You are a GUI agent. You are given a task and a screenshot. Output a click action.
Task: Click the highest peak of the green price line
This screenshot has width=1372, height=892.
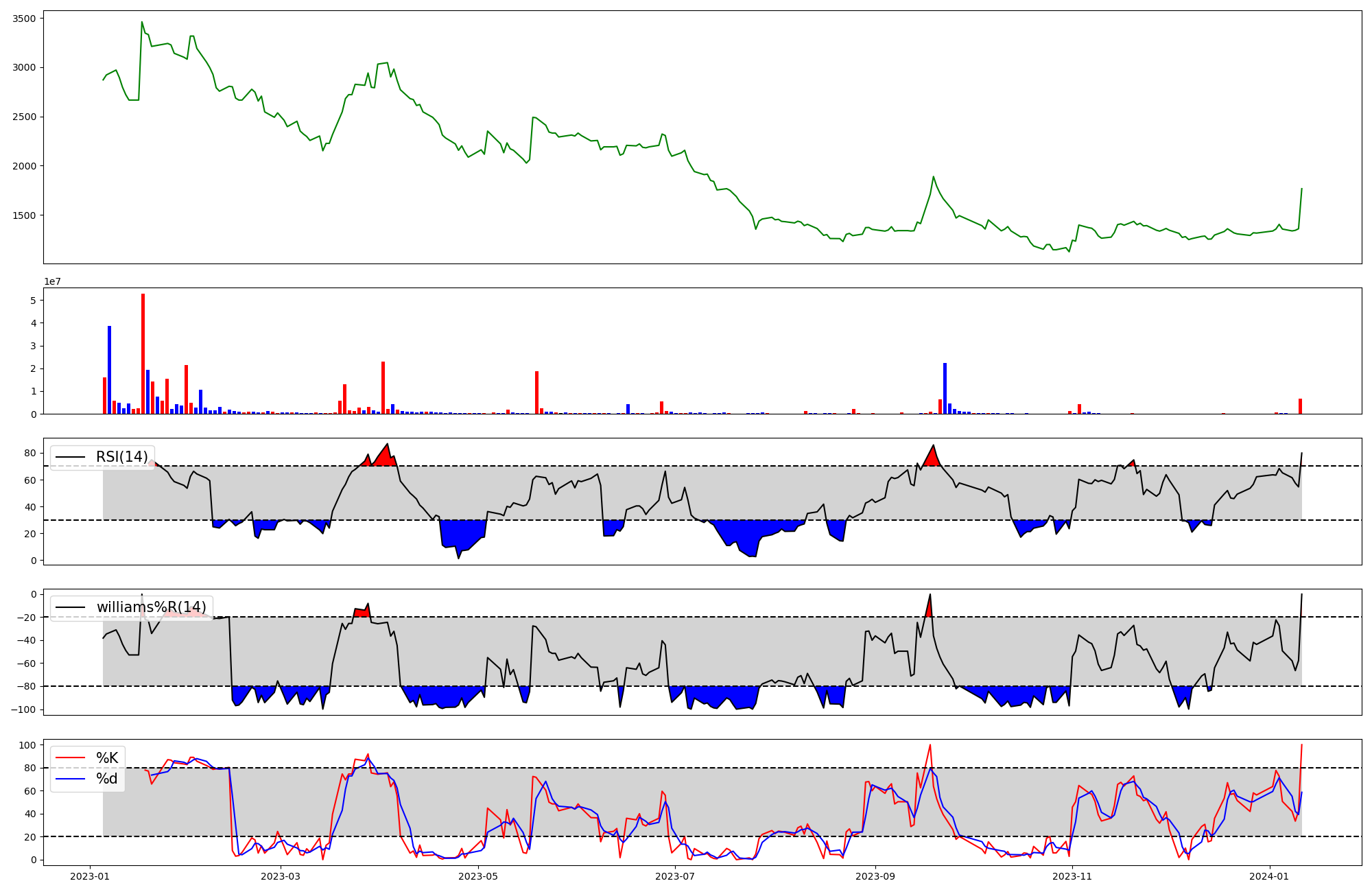pos(142,22)
